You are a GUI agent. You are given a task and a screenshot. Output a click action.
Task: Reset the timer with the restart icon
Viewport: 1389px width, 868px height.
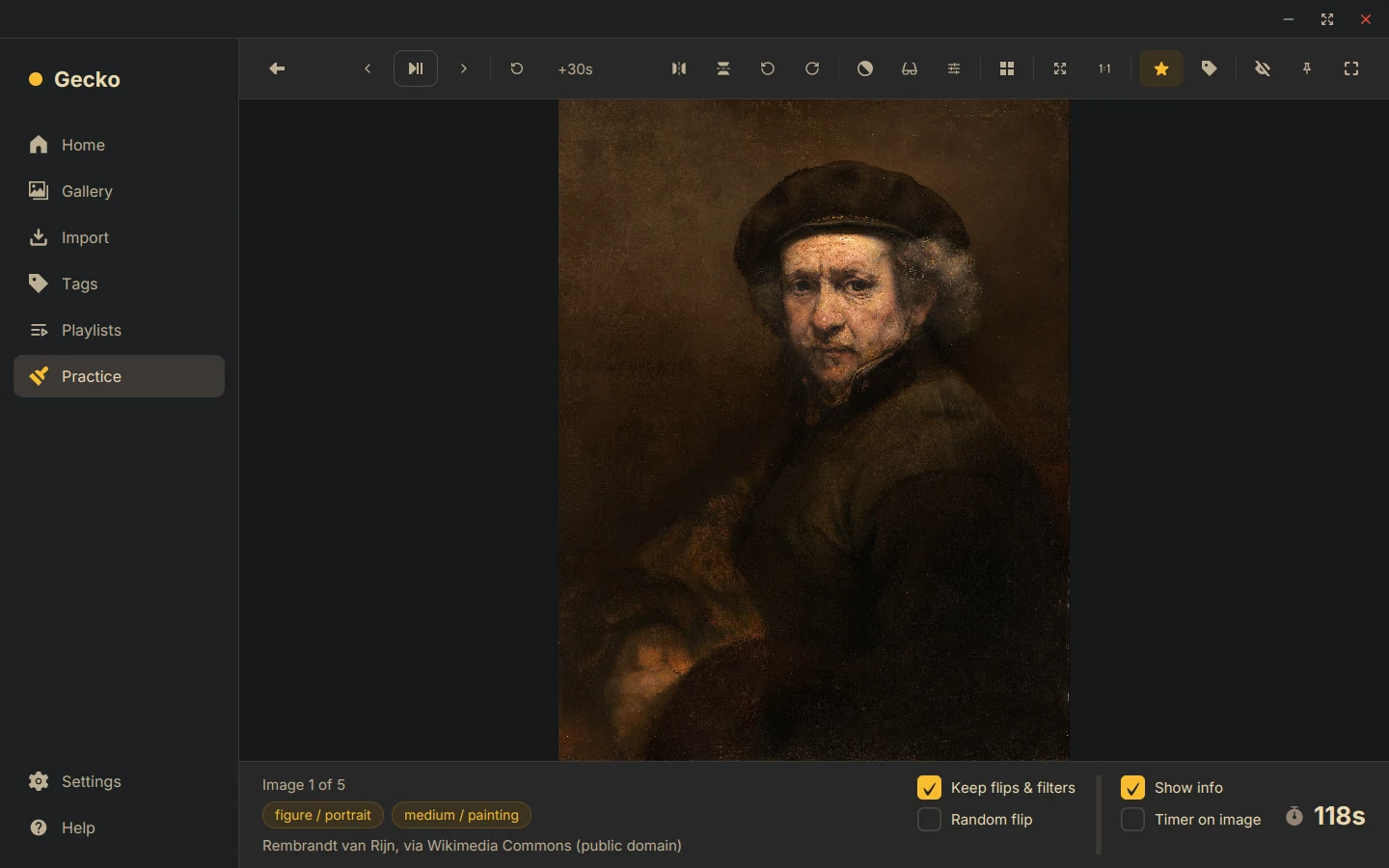517,68
